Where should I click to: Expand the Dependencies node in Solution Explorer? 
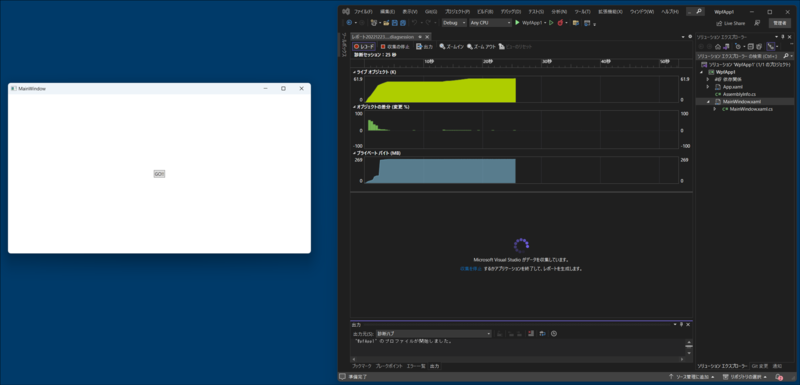[708, 80]
